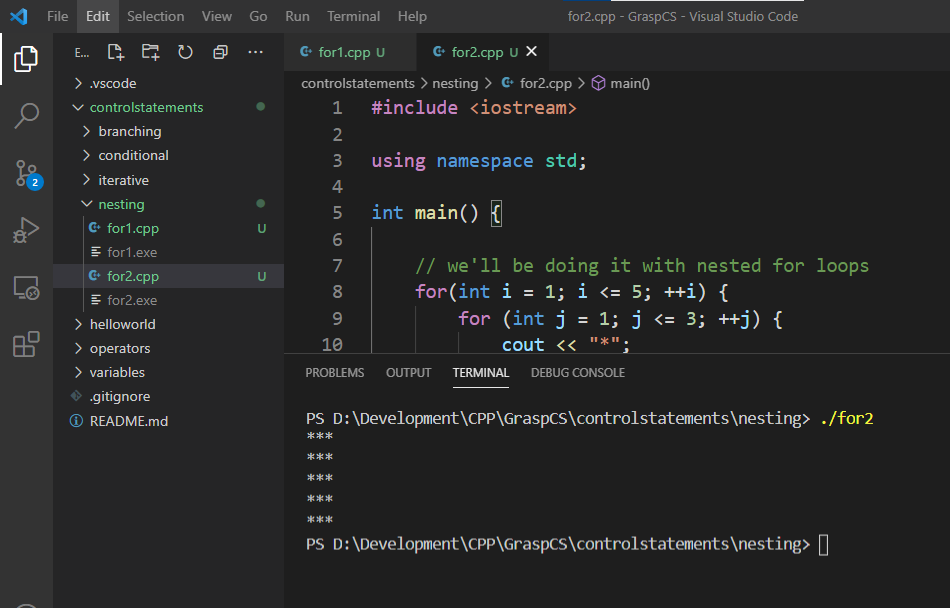Viewport: 950px width, 608px height.
Task: Collapse all folders in the Explorer
Action: point(219,52)
